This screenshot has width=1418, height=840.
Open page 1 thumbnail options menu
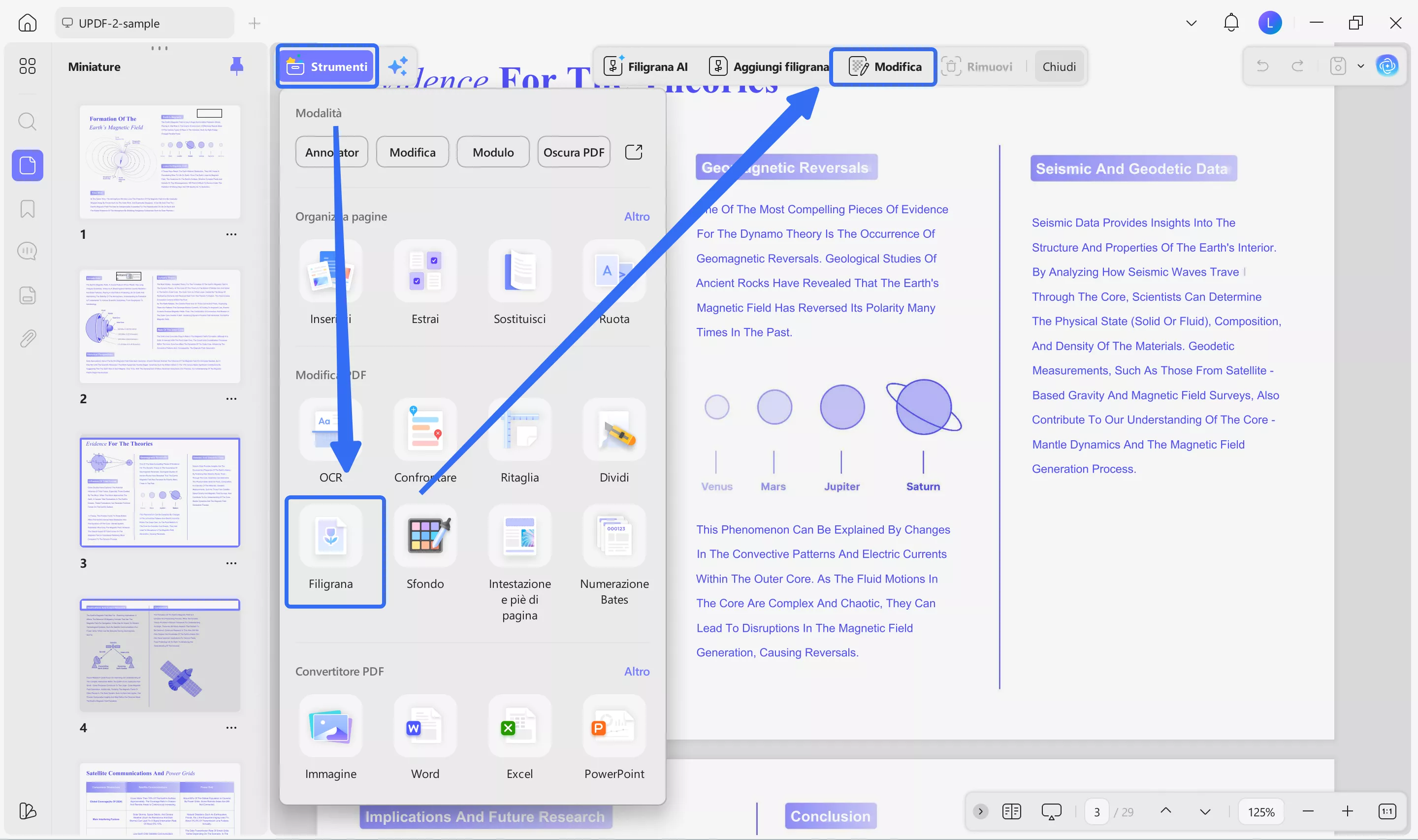pyautogui.click(x=231, y=234)
